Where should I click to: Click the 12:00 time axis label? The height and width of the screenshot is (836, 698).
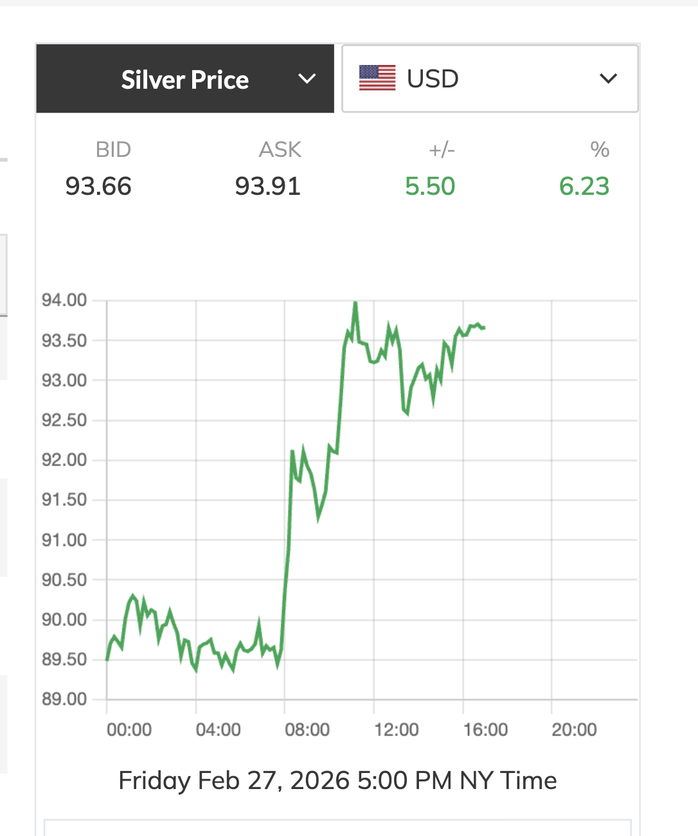pyautogui.click(x=395, y=730)
